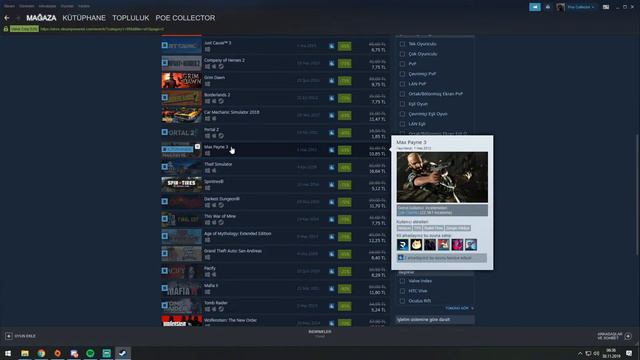The width and height of the screenshot is (640, 360).
Task: Toggle the LAN PvP checkbox
Action: click(x=402, y=84)
